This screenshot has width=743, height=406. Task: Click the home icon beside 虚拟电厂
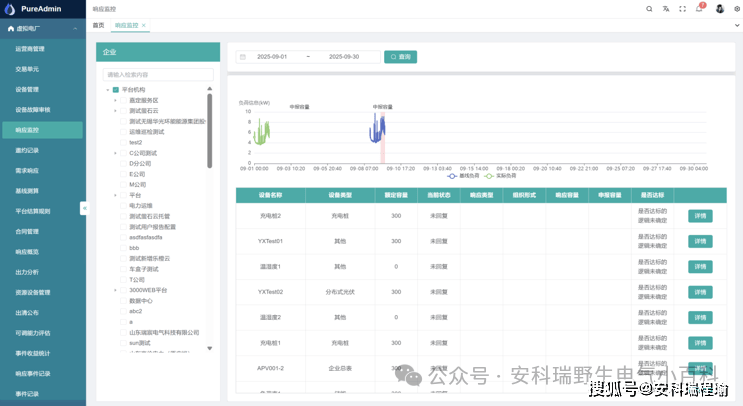(11, 29)
